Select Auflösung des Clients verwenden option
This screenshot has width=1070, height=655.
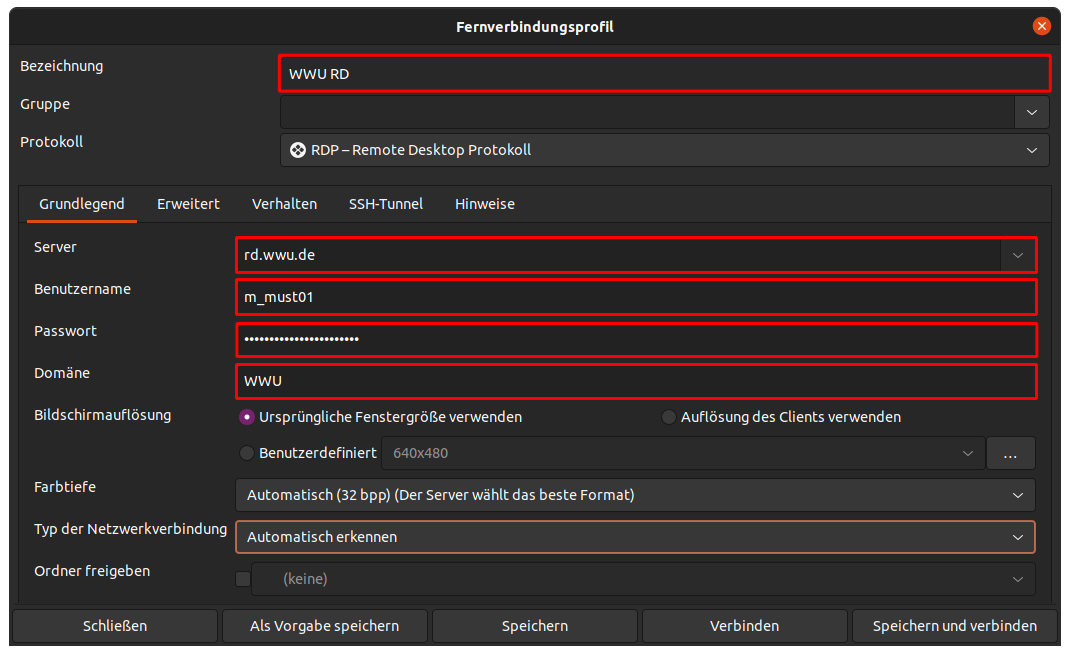pos(669,417)
